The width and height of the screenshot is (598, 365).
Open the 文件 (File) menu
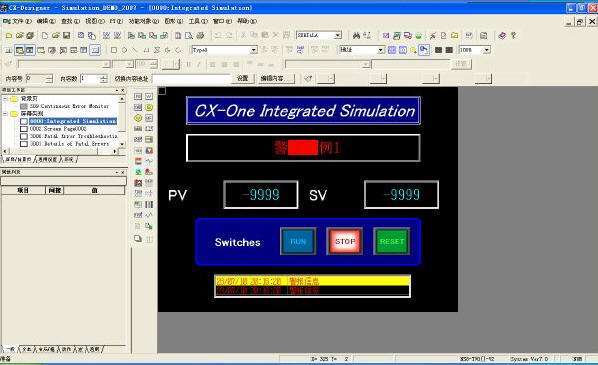click(17, 21)
